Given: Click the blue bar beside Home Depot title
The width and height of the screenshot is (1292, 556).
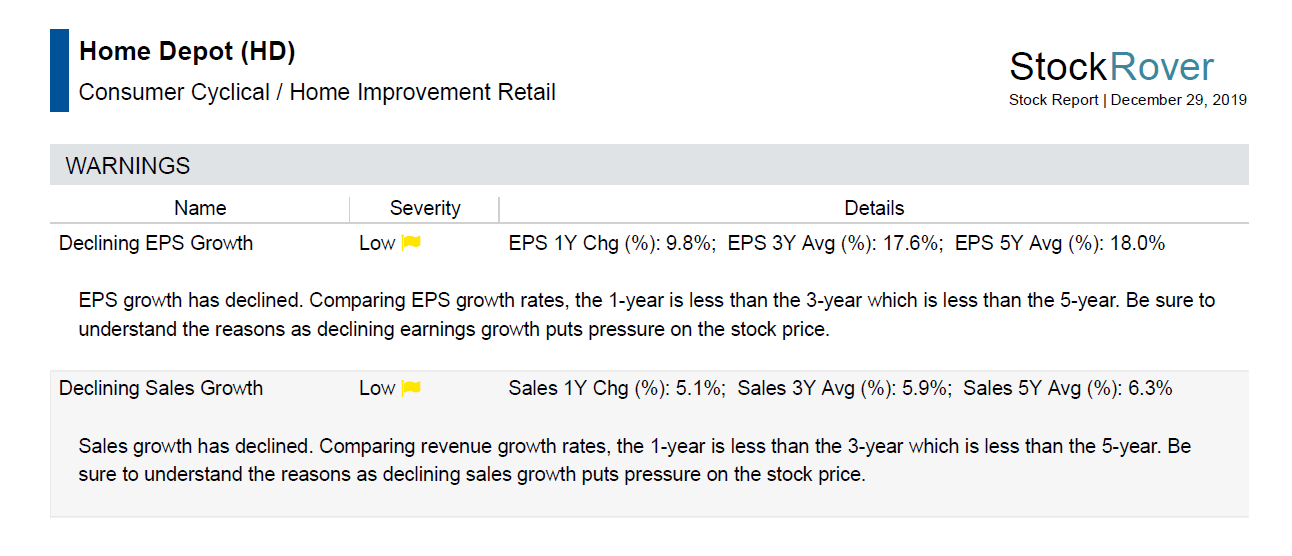Looking at the screenshot, I should click(x=59, y=70).
